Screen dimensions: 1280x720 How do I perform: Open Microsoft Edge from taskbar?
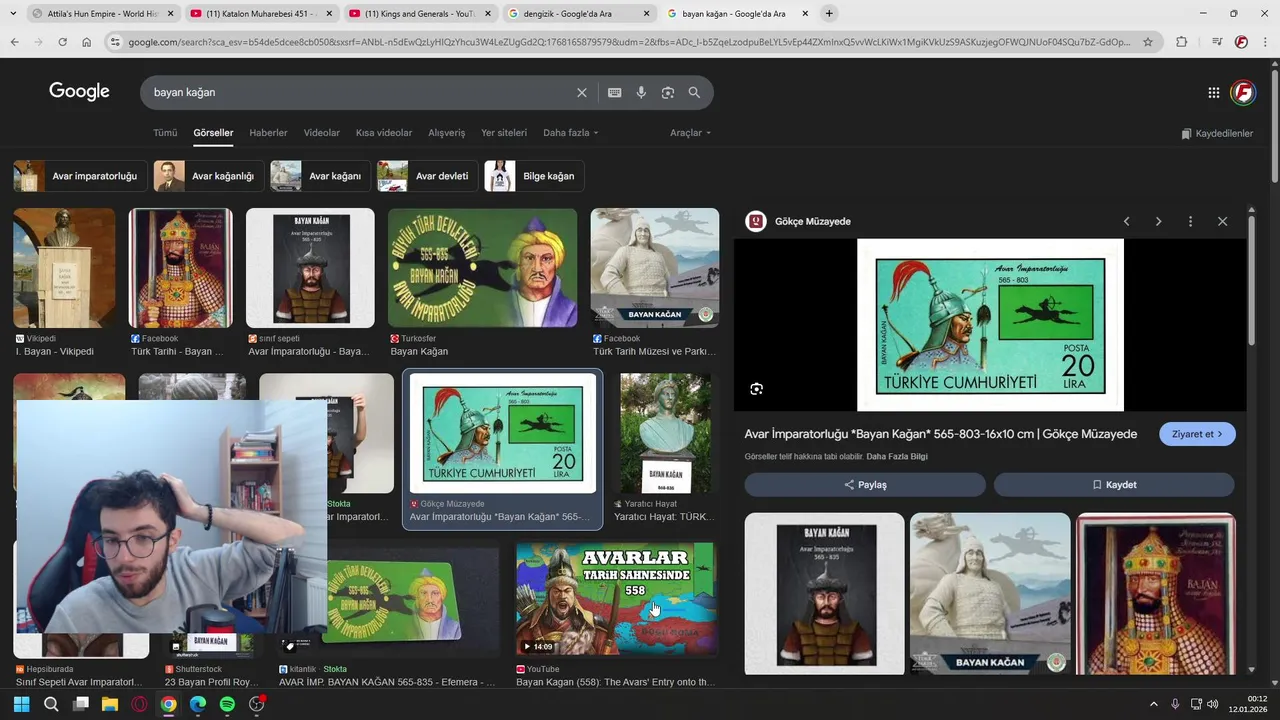198,704
